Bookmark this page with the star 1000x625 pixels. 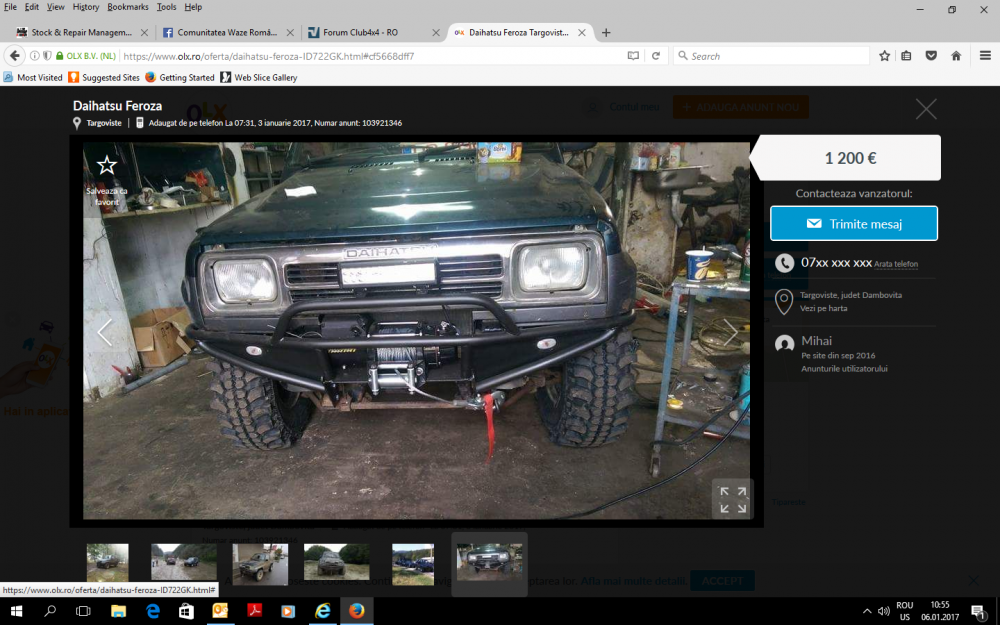[884, 56]
